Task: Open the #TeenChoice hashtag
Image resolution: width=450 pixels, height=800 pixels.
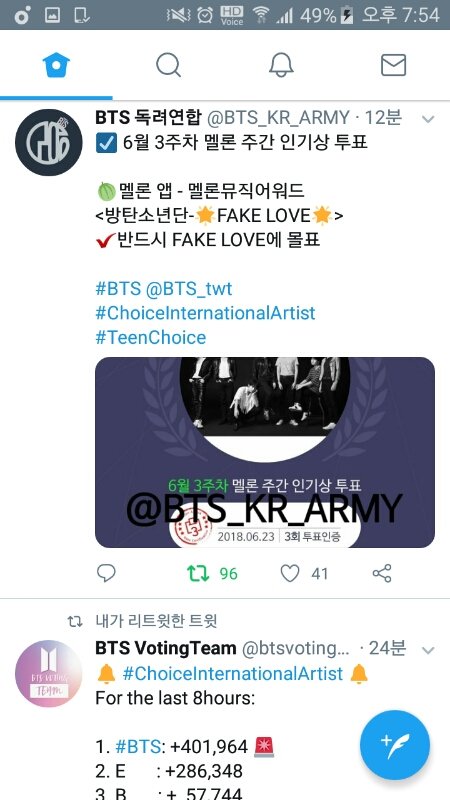Action: tap(151, 337)
